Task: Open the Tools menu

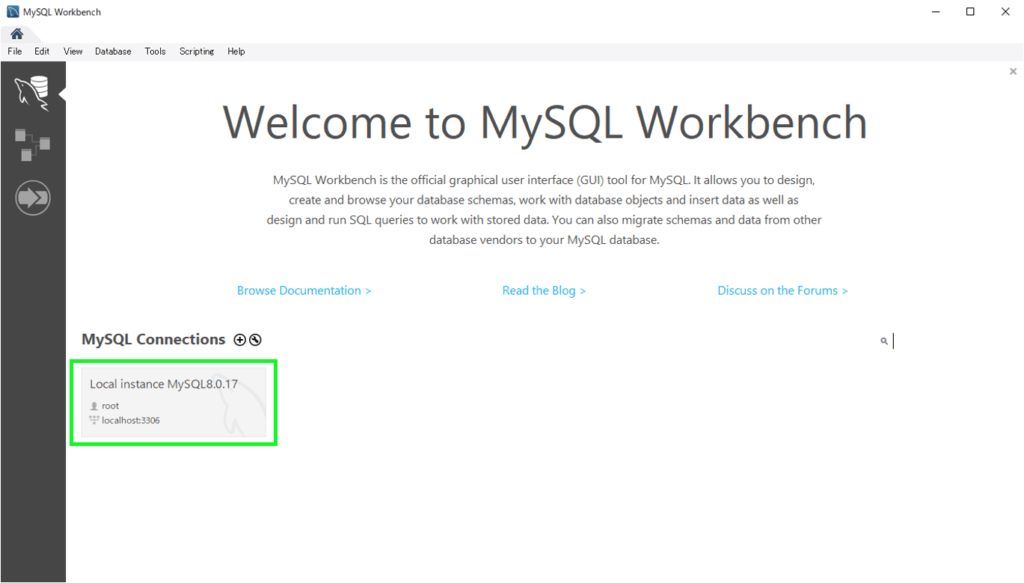Action: 155,52
